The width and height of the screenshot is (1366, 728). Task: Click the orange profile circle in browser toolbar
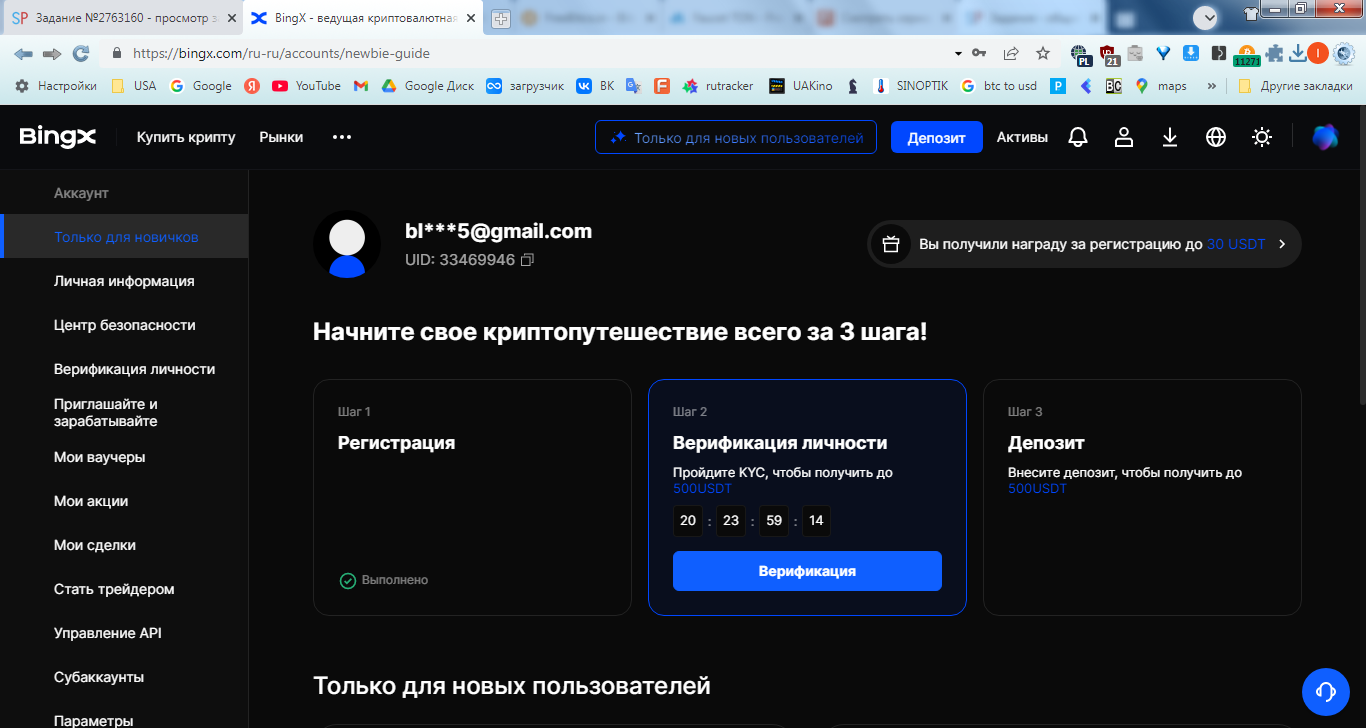[1318, 53]
